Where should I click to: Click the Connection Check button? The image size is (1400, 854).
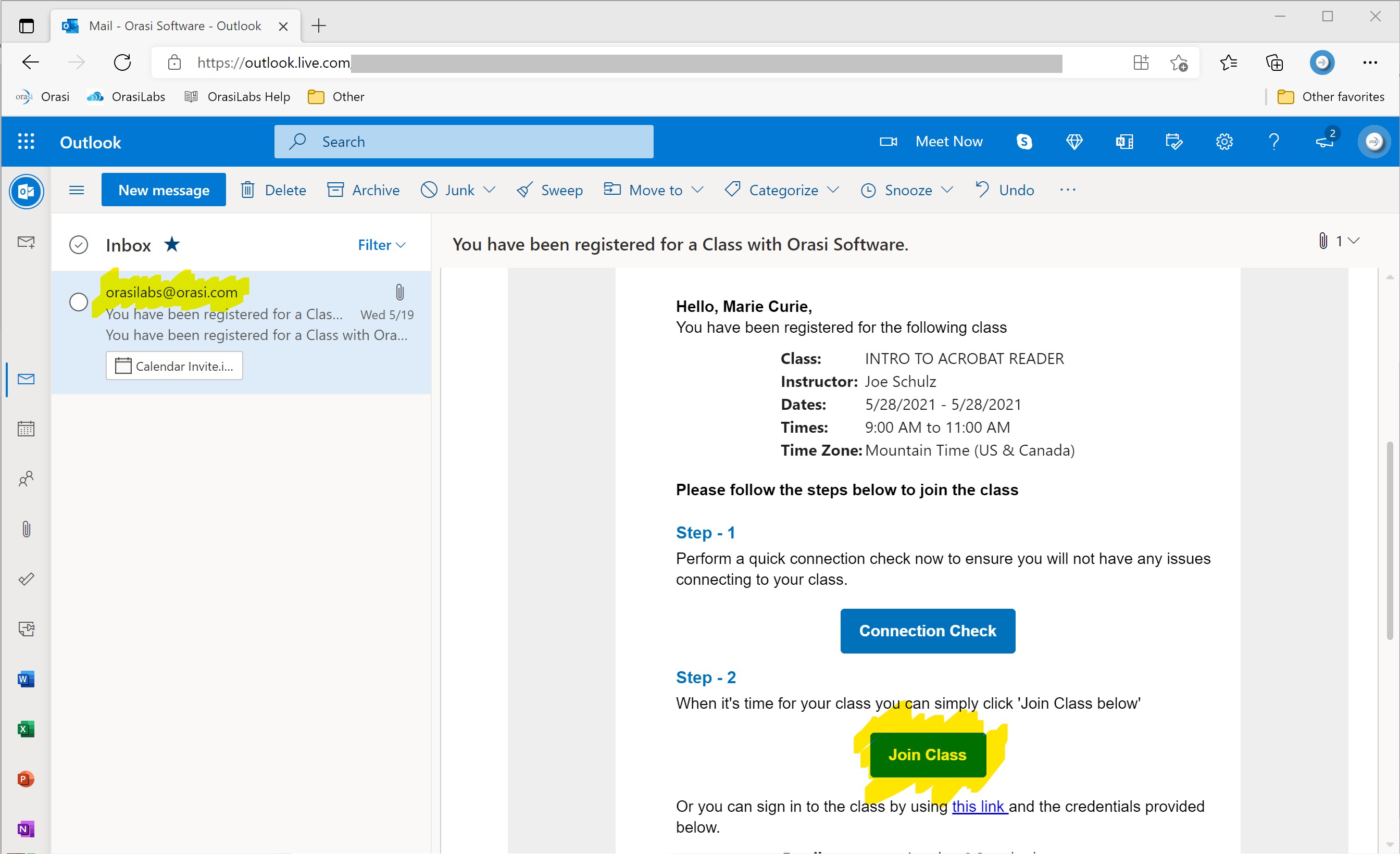927,631
